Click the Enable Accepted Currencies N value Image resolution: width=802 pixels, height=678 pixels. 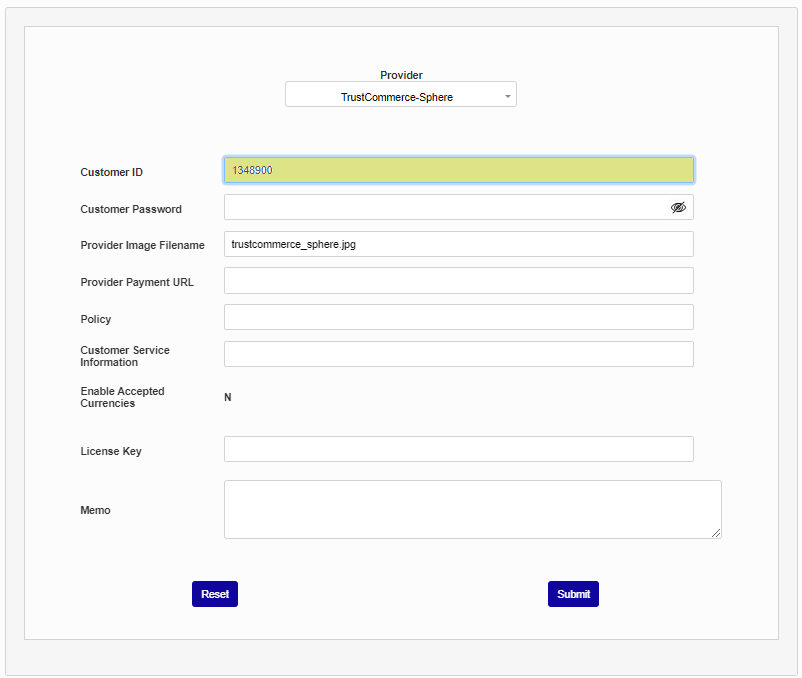point(228,398)
